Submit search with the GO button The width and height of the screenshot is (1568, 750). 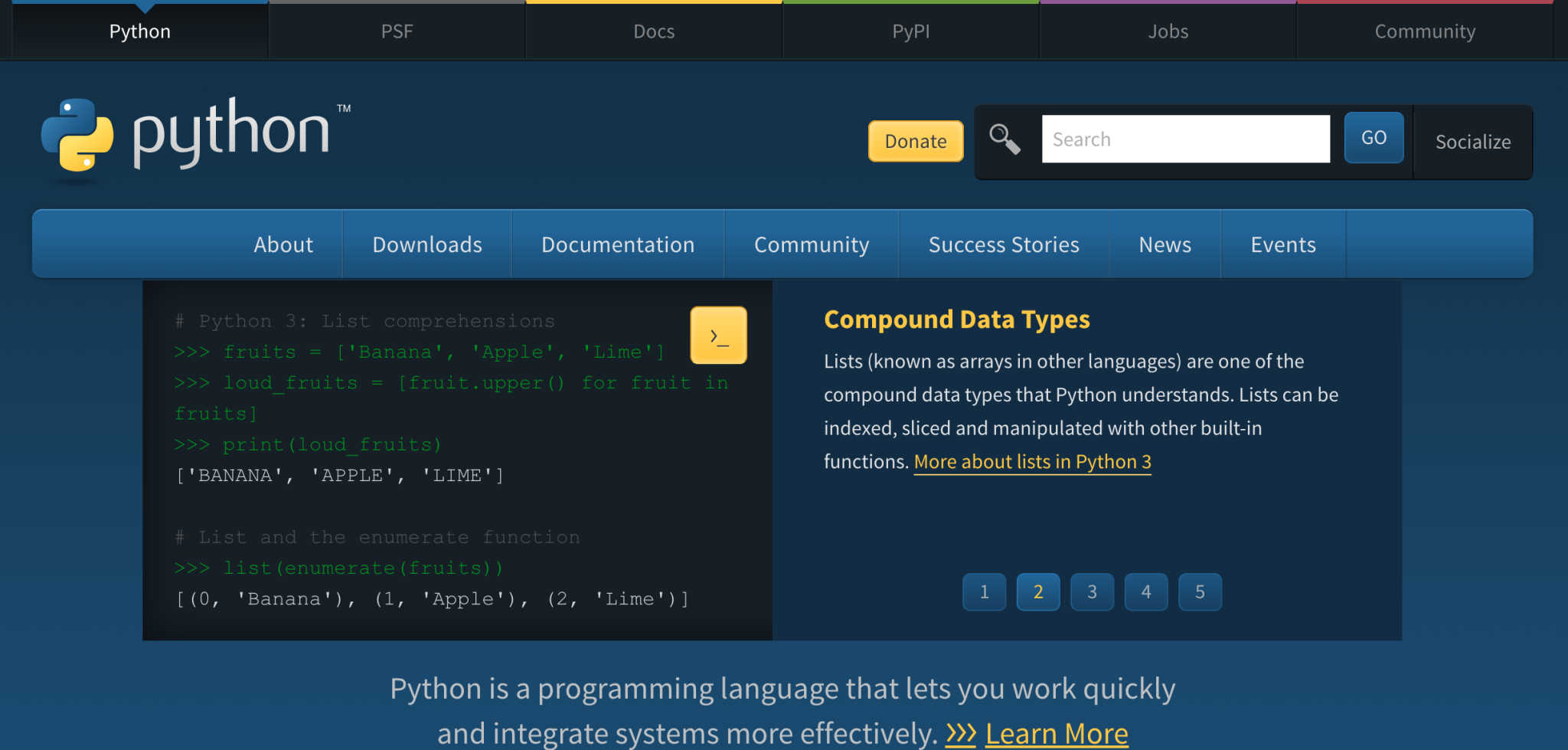pyautogui.click(x=1374, y=137)
